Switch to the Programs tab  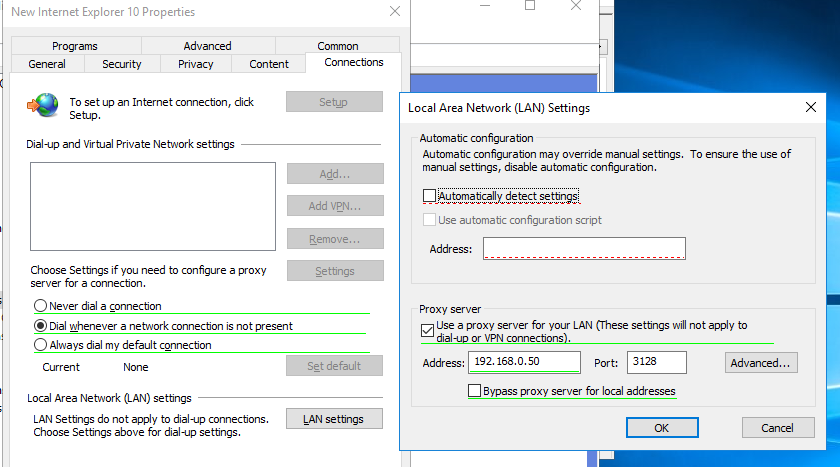tap(75, 46)
